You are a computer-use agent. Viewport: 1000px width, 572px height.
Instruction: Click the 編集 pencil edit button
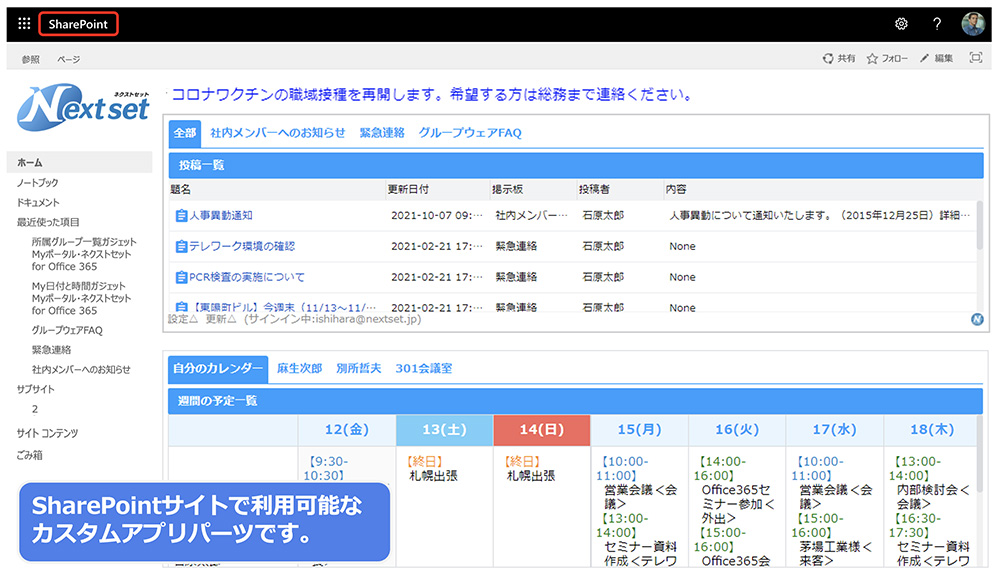coord(925,59)
